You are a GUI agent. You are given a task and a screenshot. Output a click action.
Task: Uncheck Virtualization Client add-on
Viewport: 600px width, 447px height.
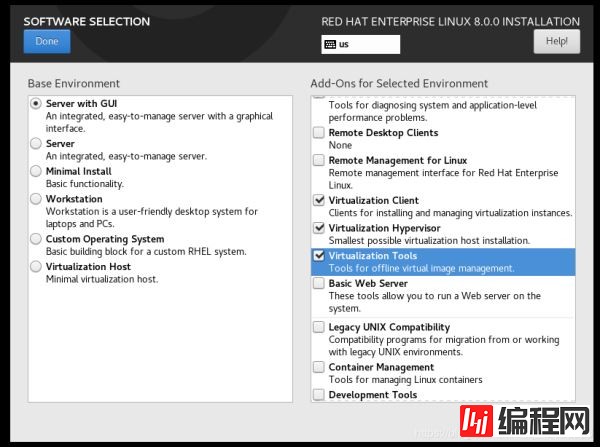[x=318, y=201]
